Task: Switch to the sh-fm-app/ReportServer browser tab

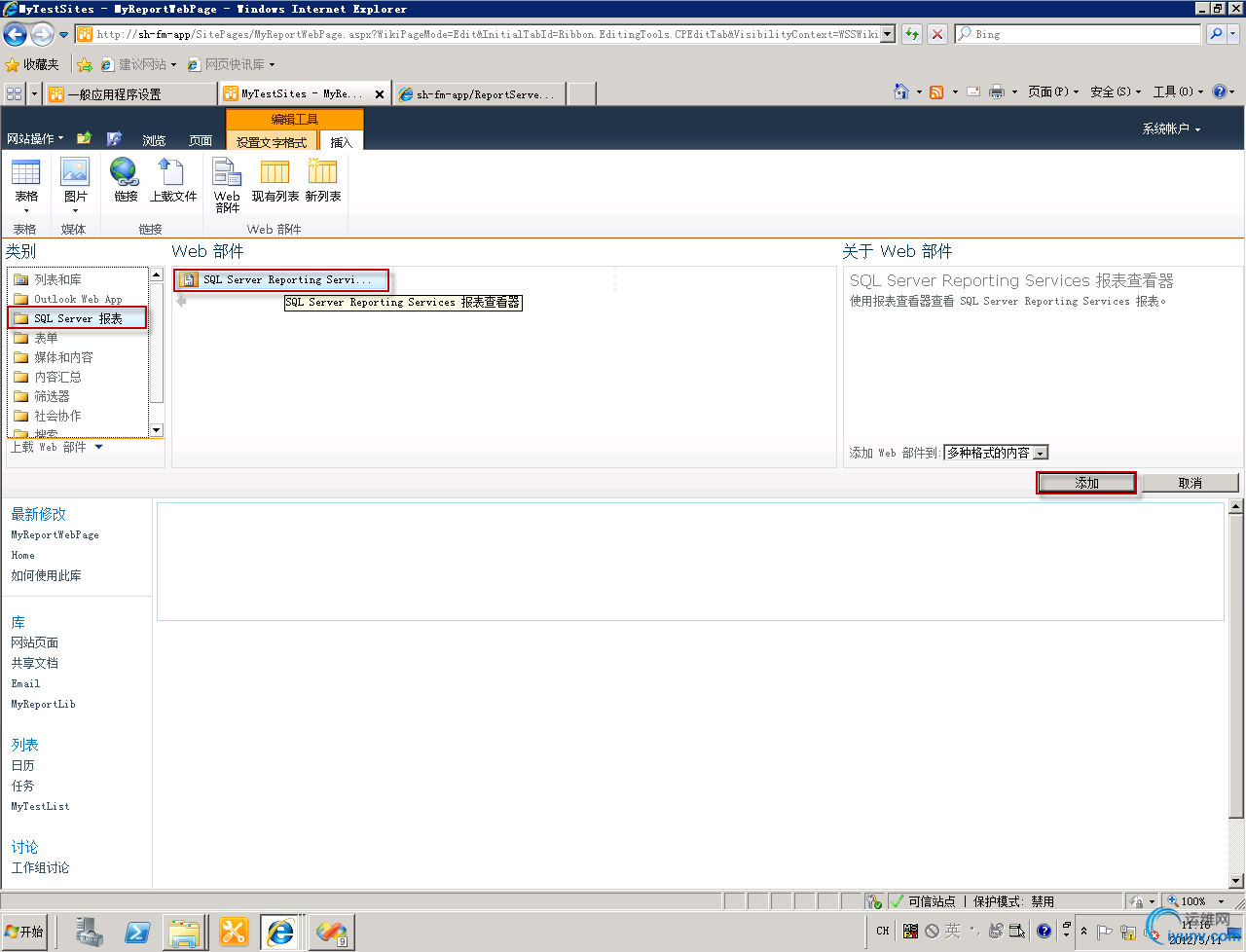Action: 480,94
